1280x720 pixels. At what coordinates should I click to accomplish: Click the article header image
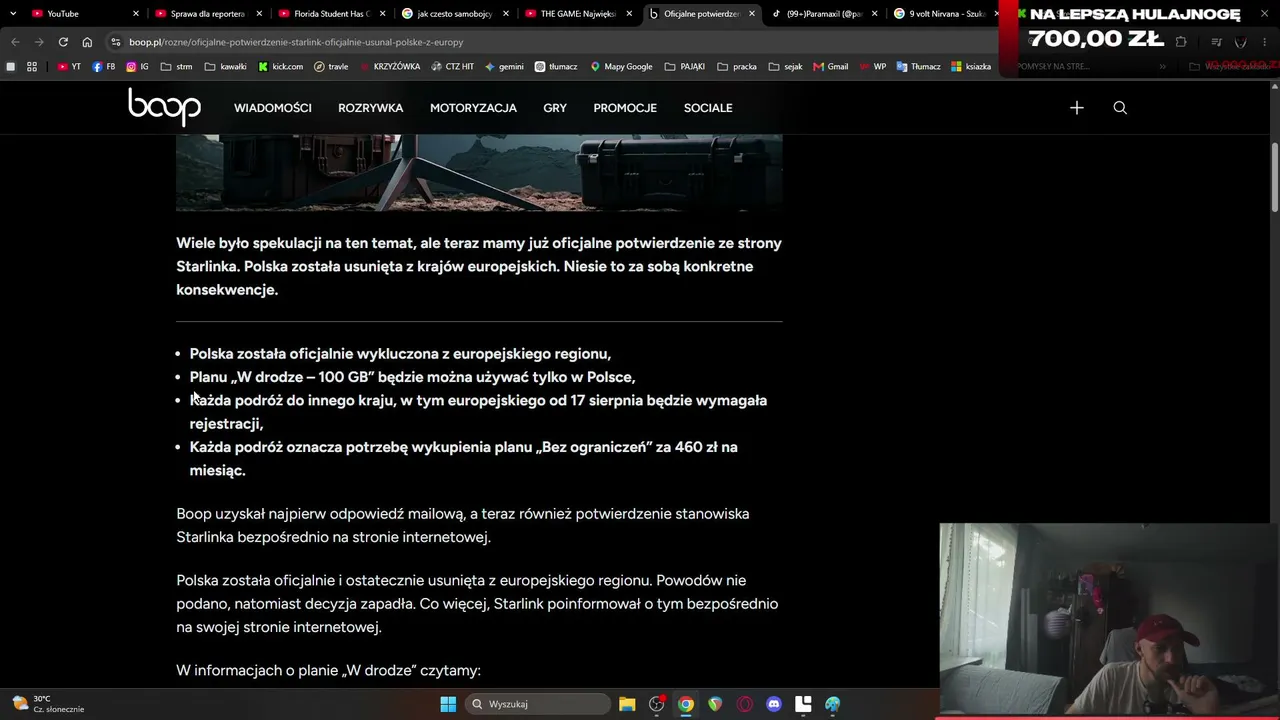coord(479,172)
